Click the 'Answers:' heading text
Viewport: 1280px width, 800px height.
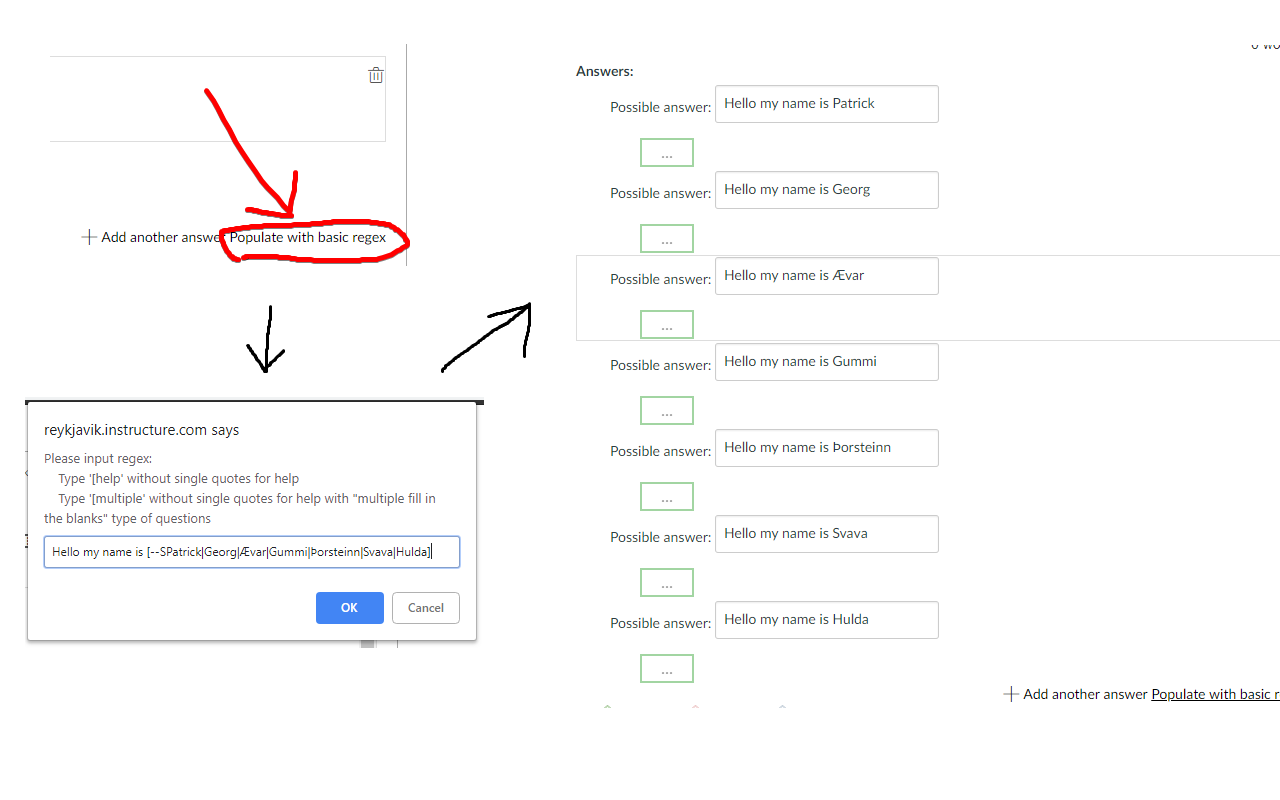[x=605, y=71]
